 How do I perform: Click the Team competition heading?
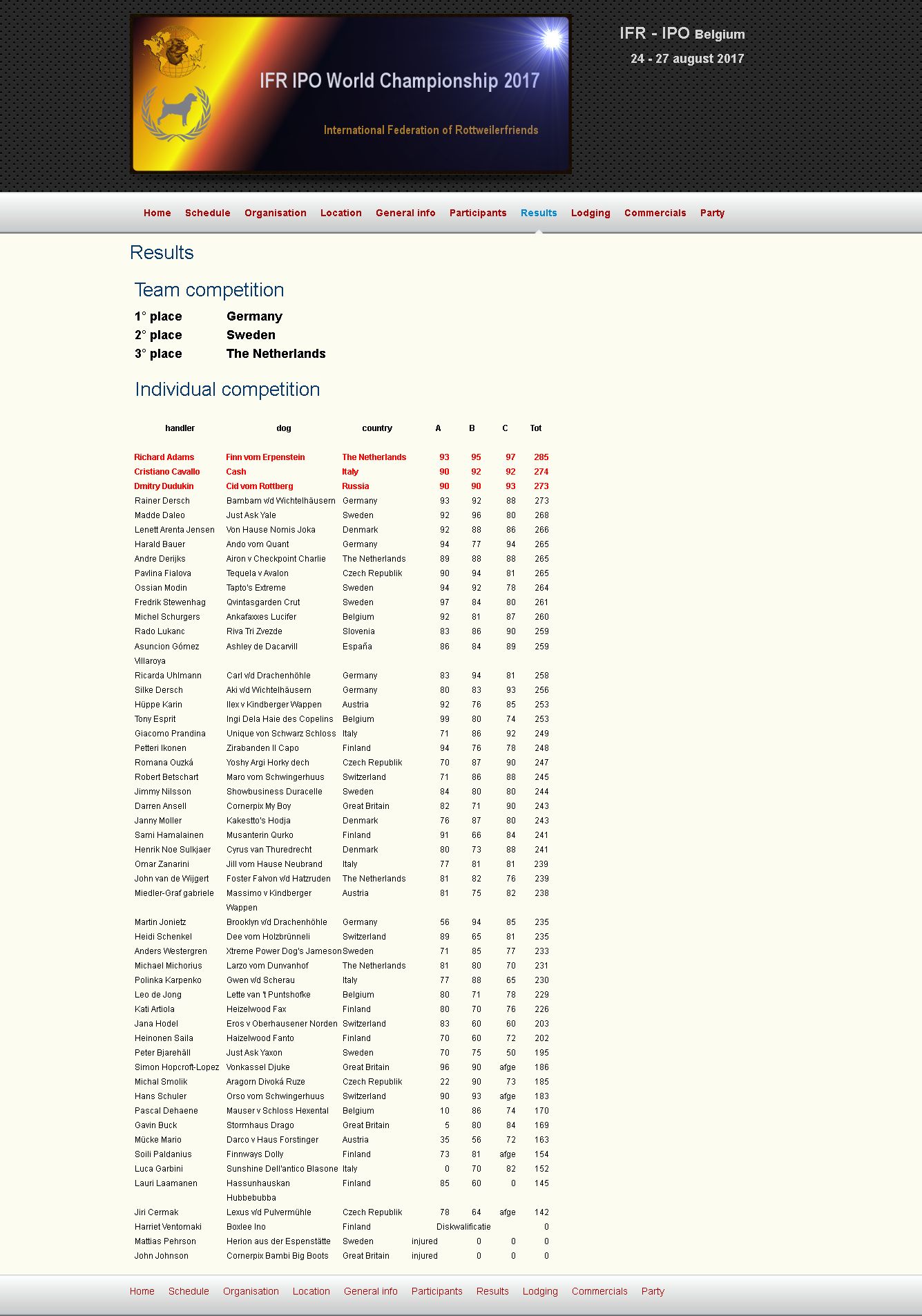(209, 289)
